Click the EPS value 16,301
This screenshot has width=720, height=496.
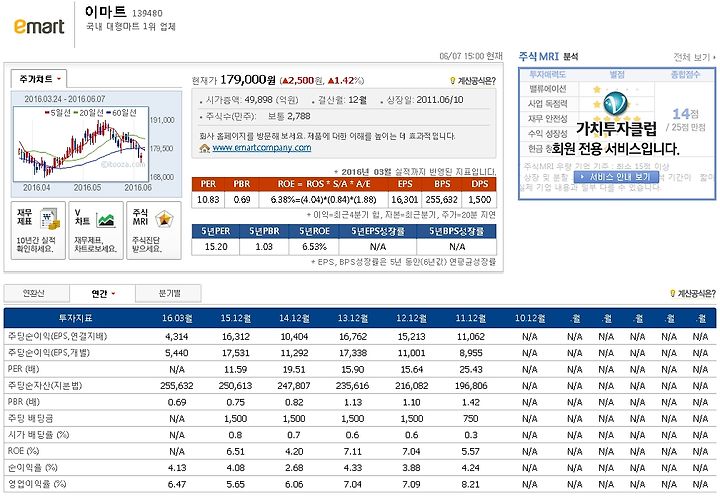pos(405,200)
